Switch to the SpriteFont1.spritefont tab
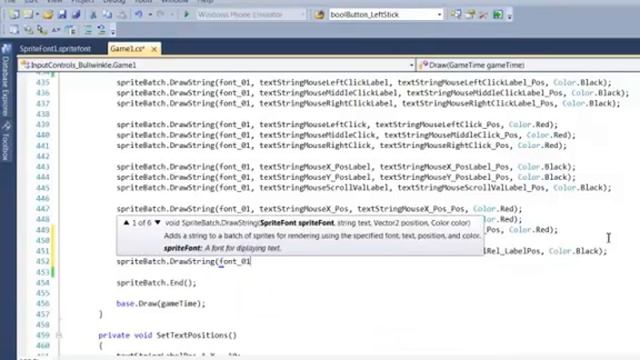This screenshot has width=640, height=360. pos(55,49)
